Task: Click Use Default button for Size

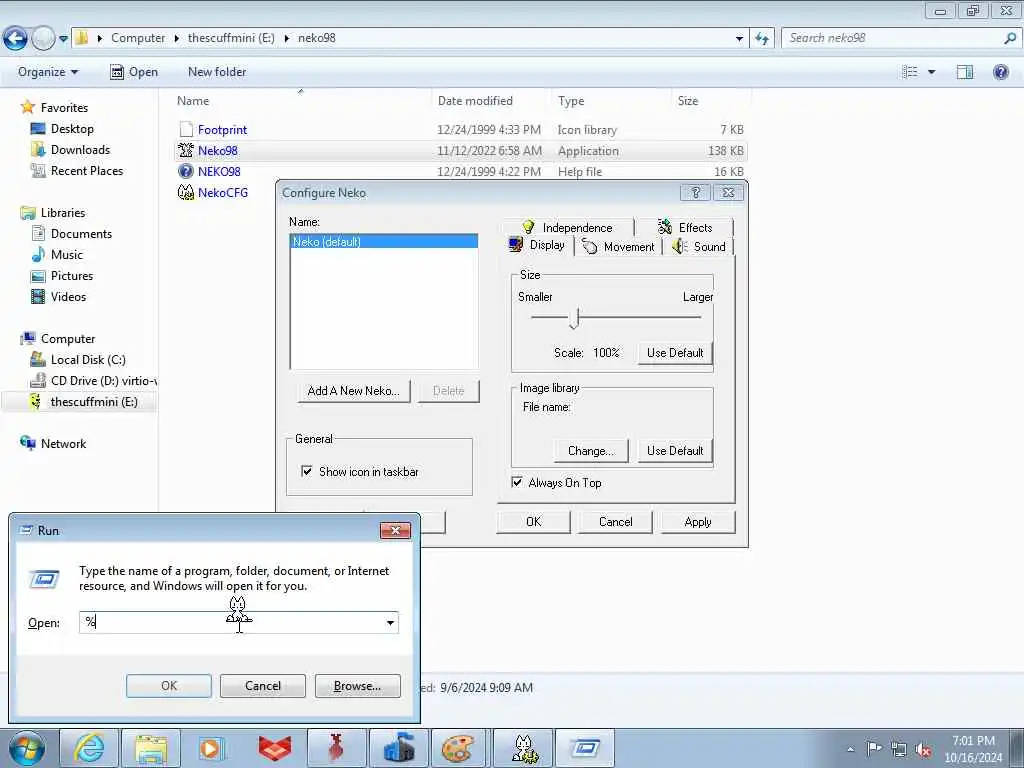Action: (675, 353)
